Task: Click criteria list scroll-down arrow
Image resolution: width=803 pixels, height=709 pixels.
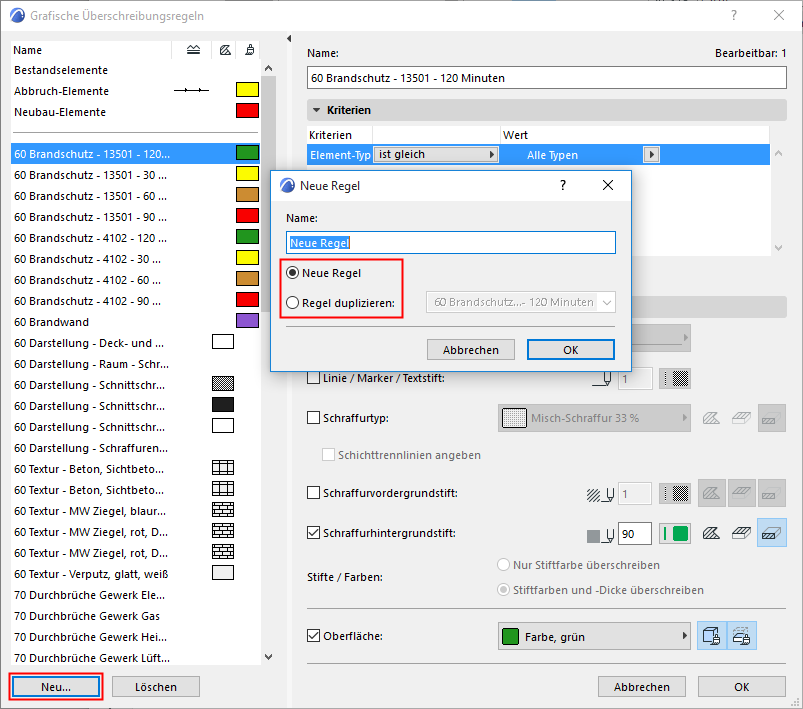Action: pyautogui.click(x=778, y=248)
